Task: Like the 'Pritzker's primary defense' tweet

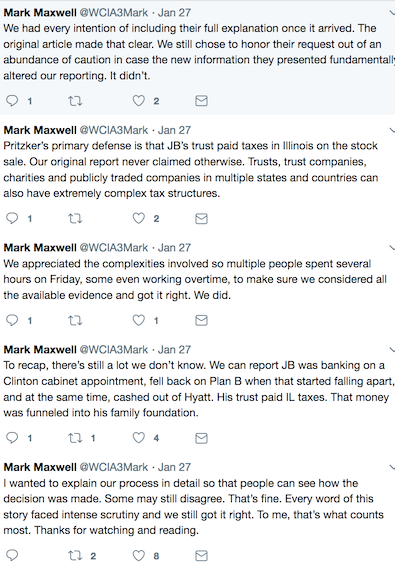Action: coord(139,218)
